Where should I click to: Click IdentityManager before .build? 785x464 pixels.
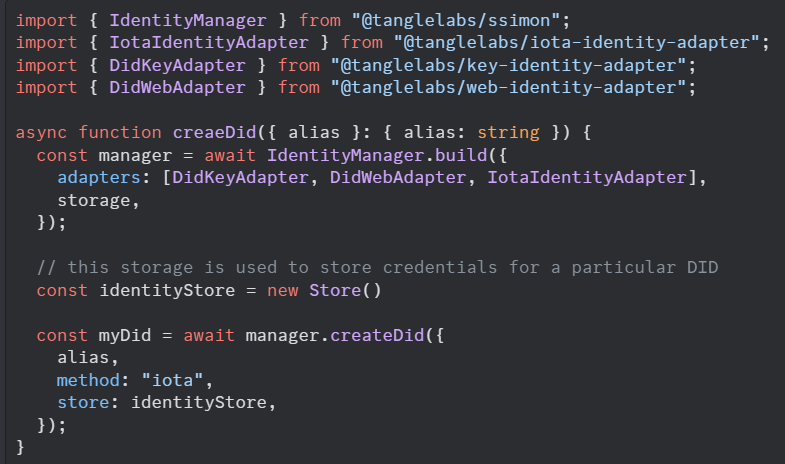click(345, 155)
